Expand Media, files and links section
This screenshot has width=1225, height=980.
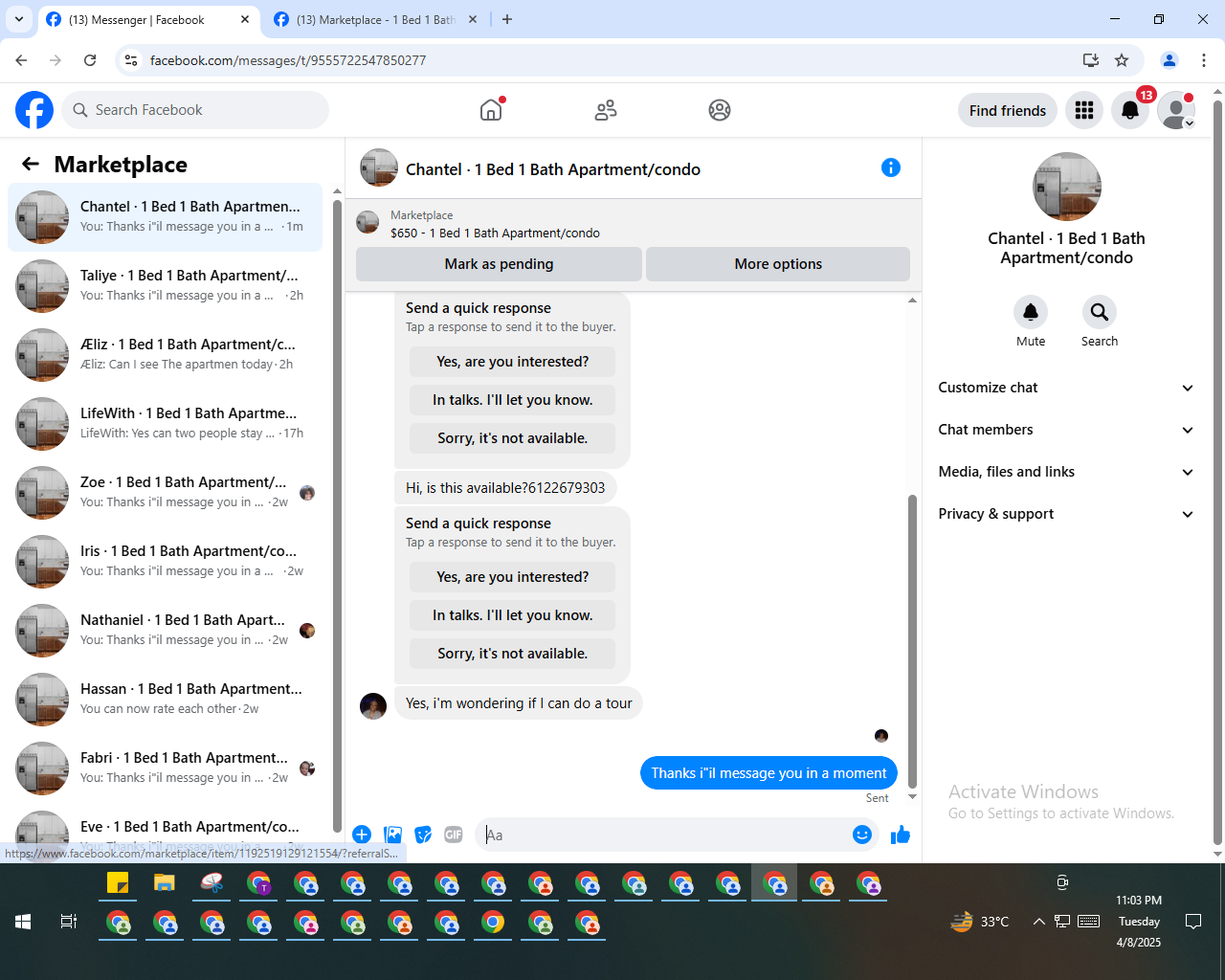tap(1066, 472)
